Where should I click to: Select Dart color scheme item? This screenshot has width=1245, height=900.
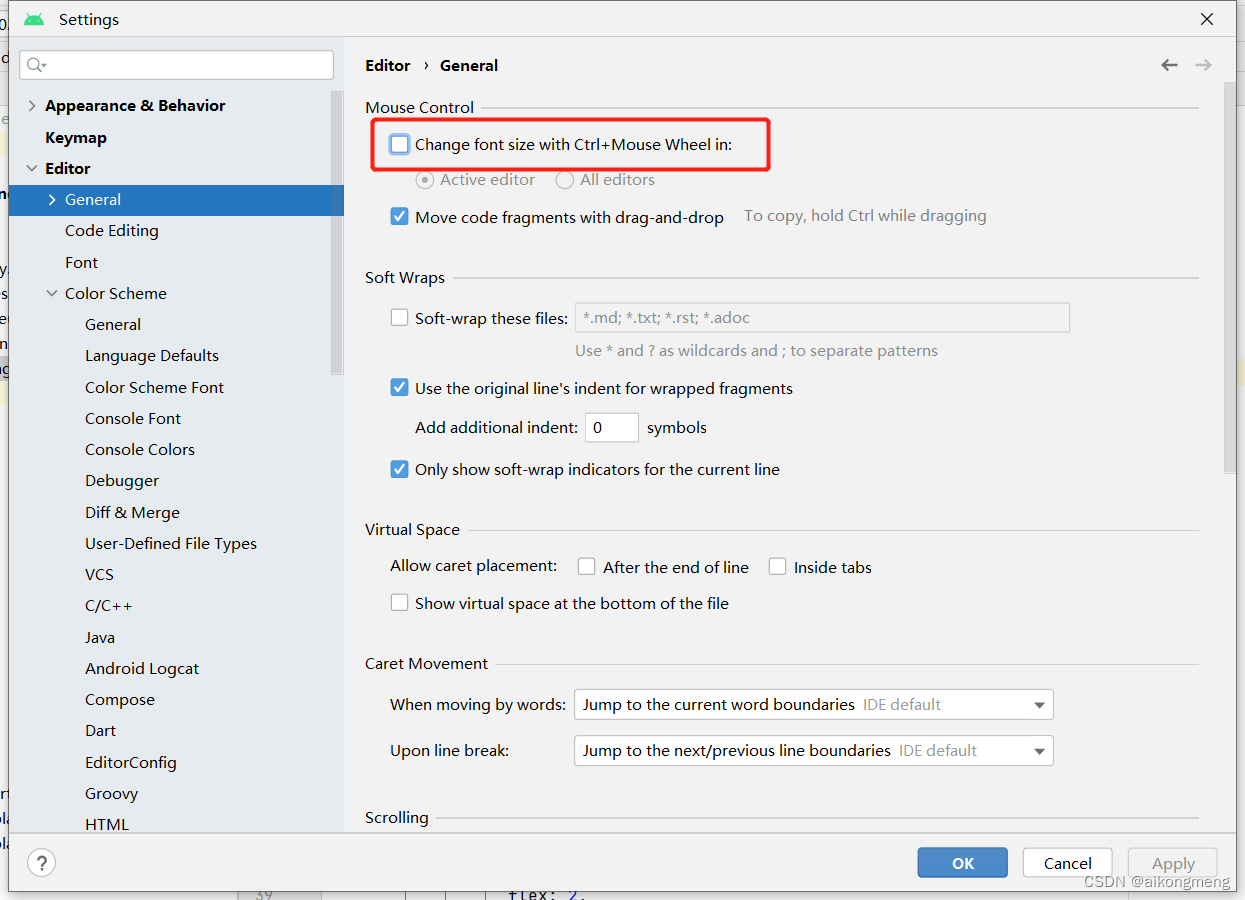coord(100,731)
